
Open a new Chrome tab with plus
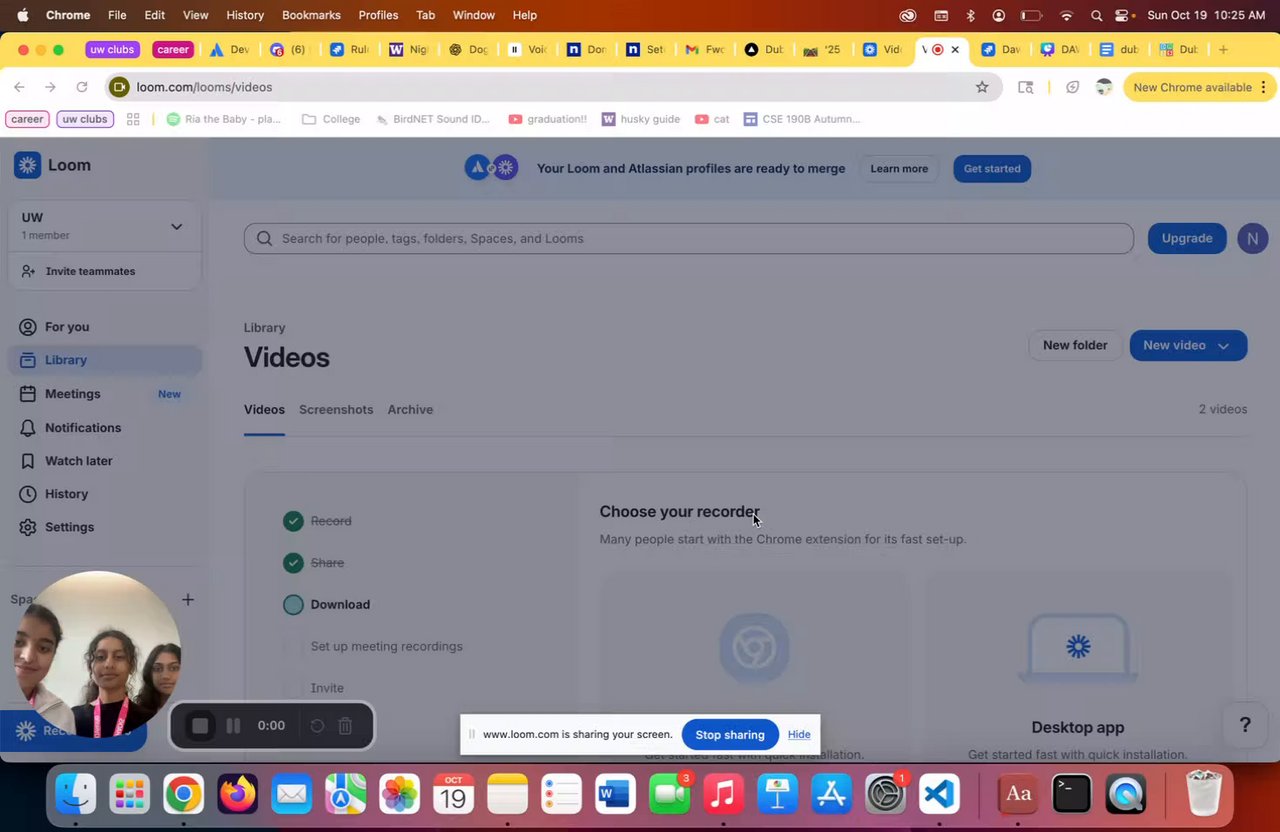(x=1223, y=49)
